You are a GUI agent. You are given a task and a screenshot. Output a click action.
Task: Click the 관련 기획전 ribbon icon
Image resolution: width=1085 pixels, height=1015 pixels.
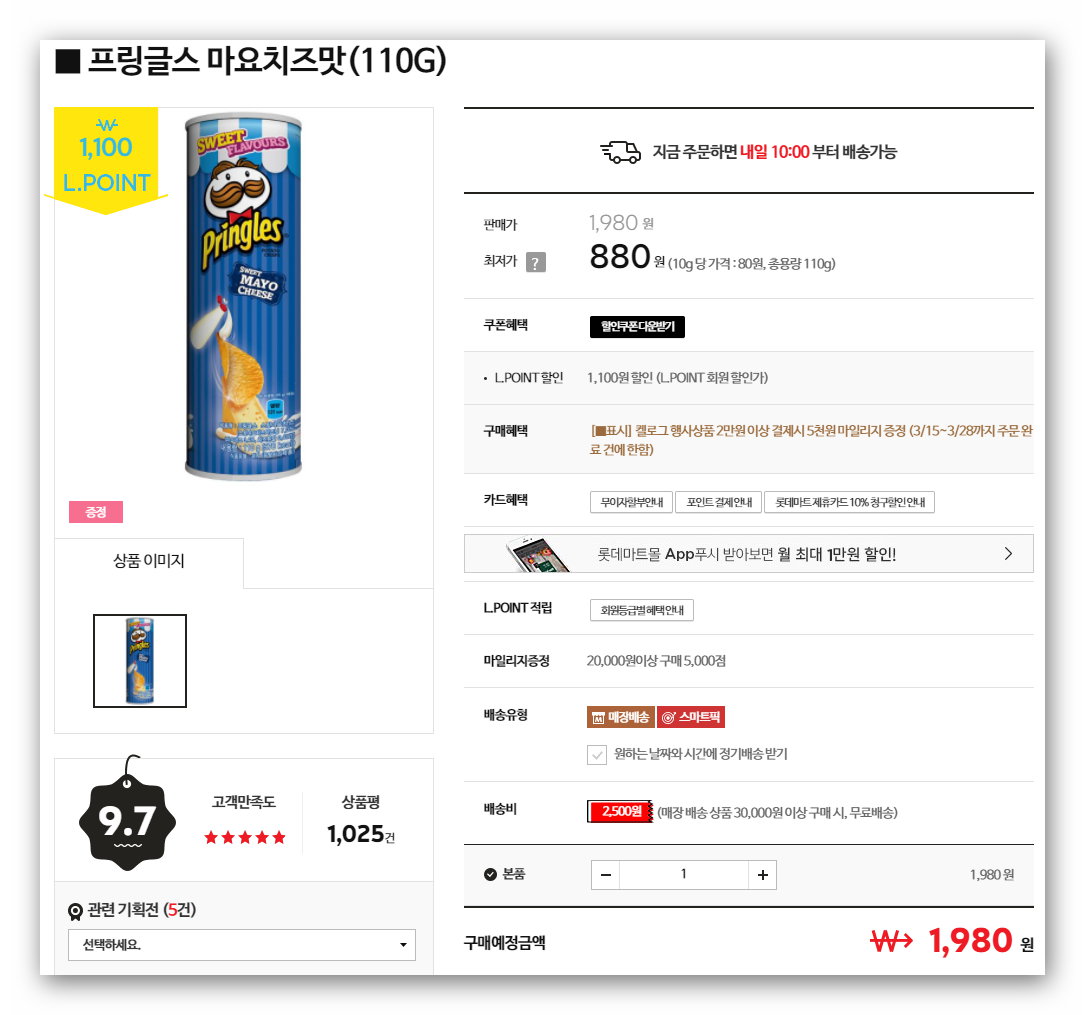pos(75,912)
